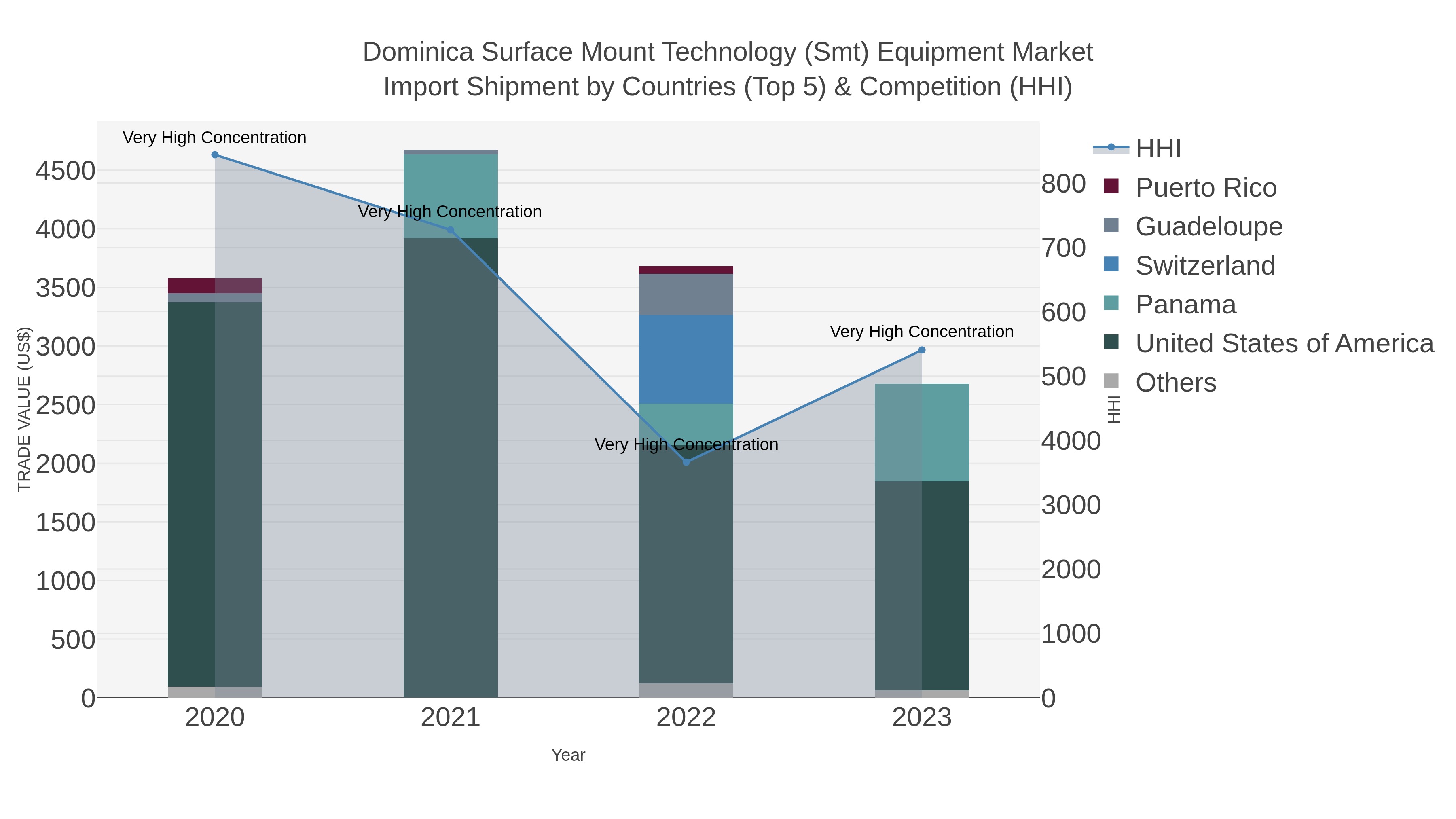Viewport: 1456px width, 819px height.
Task: Click the Others gray legend swatch
Action: point(1111,381)
